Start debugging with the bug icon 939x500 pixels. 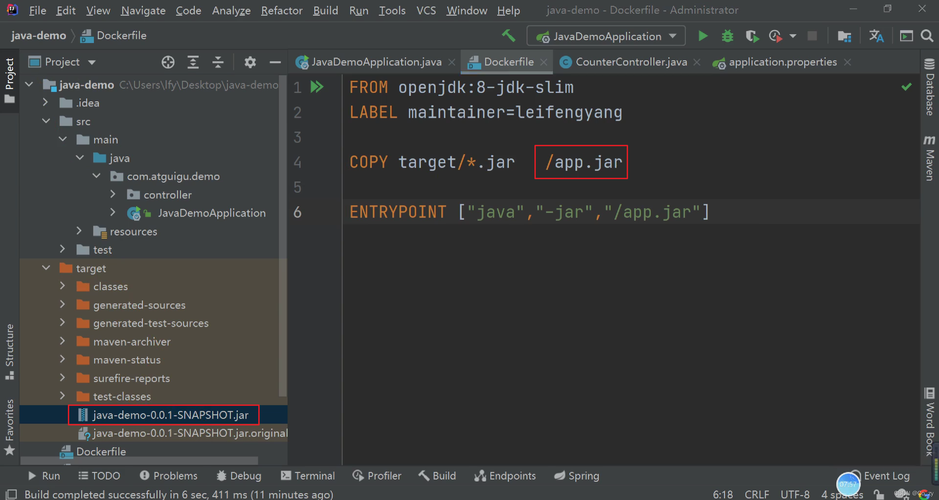(727, 36)
